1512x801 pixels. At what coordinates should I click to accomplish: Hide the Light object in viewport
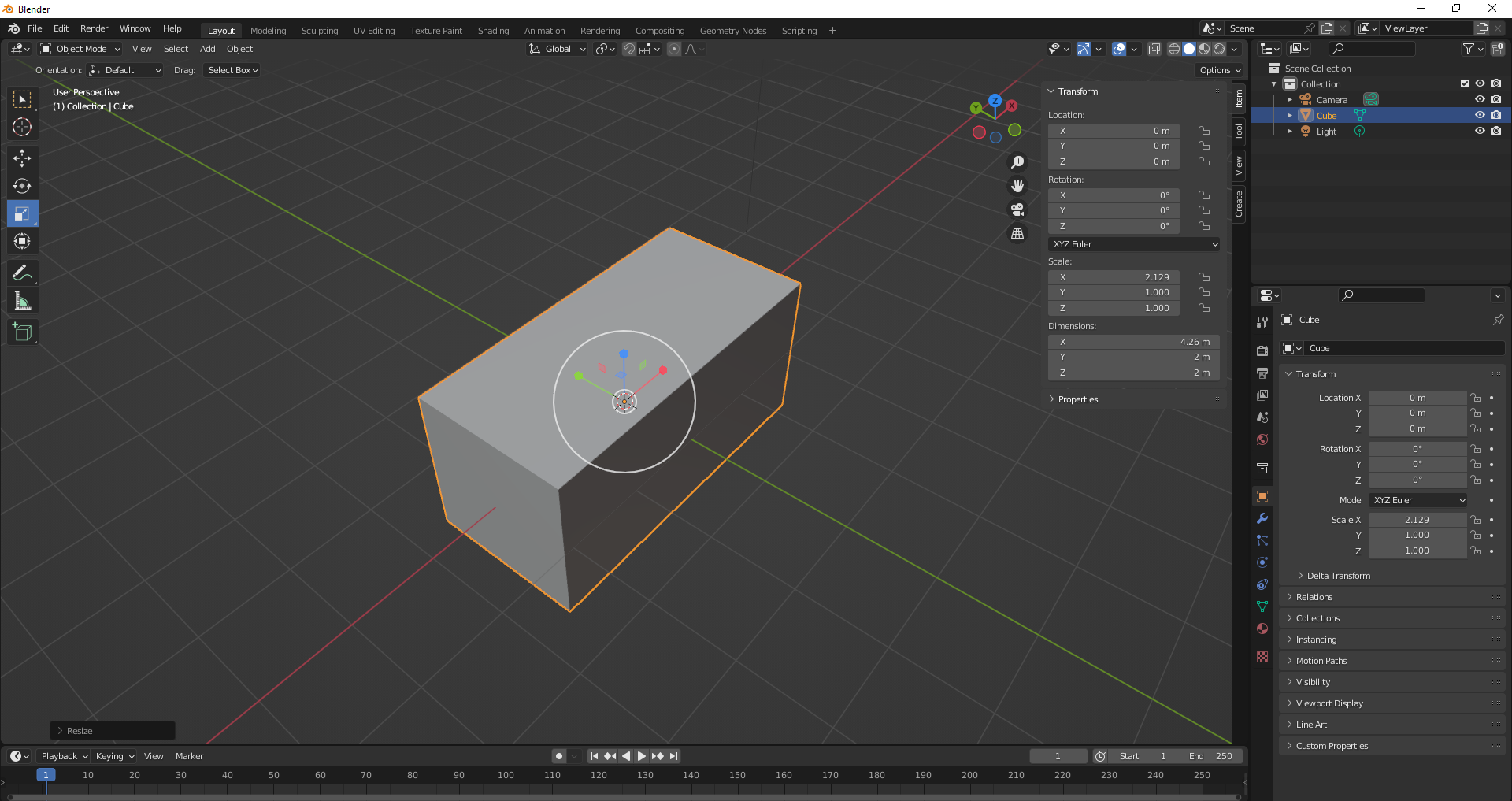coord(1480,132)
